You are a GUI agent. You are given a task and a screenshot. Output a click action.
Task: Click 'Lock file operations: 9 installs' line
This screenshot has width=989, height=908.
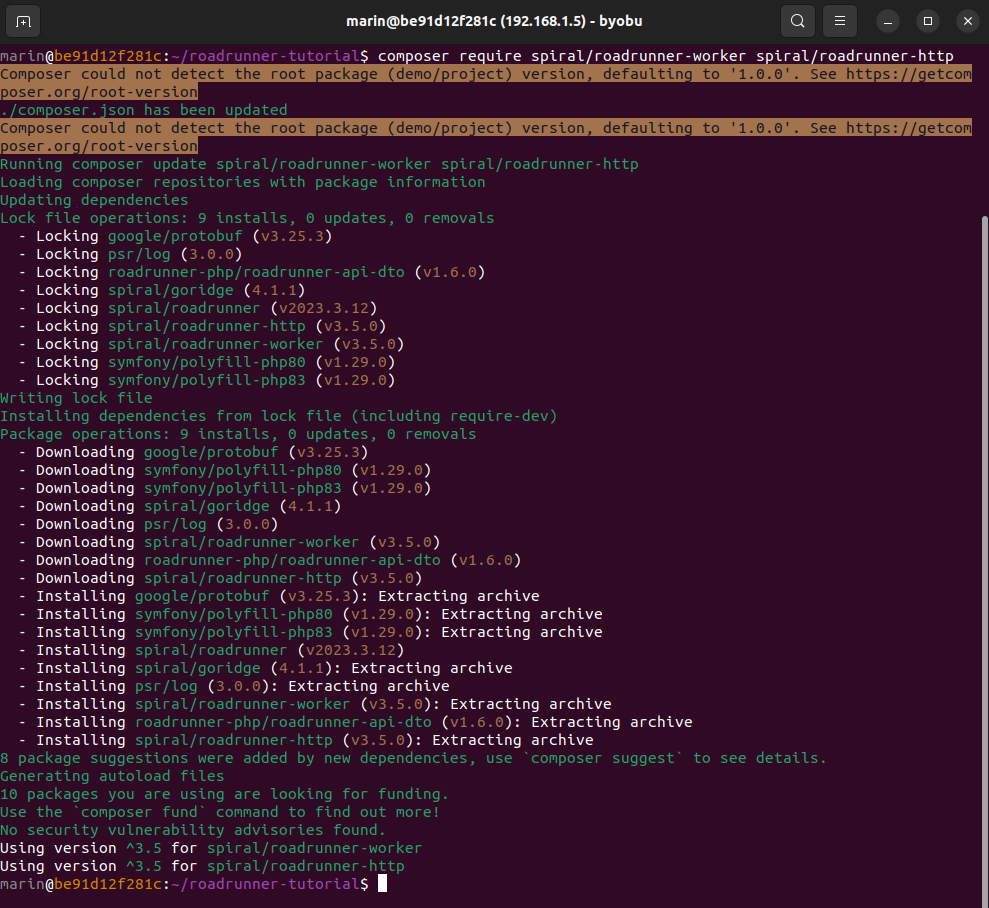click(247, 218)
